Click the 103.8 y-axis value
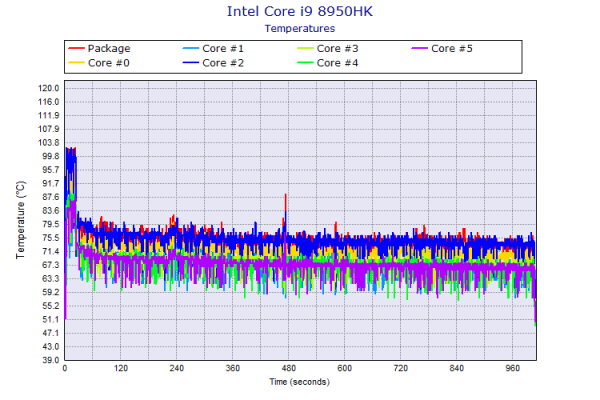Screen dimensions: 600x400 click(x=48, y=142)
